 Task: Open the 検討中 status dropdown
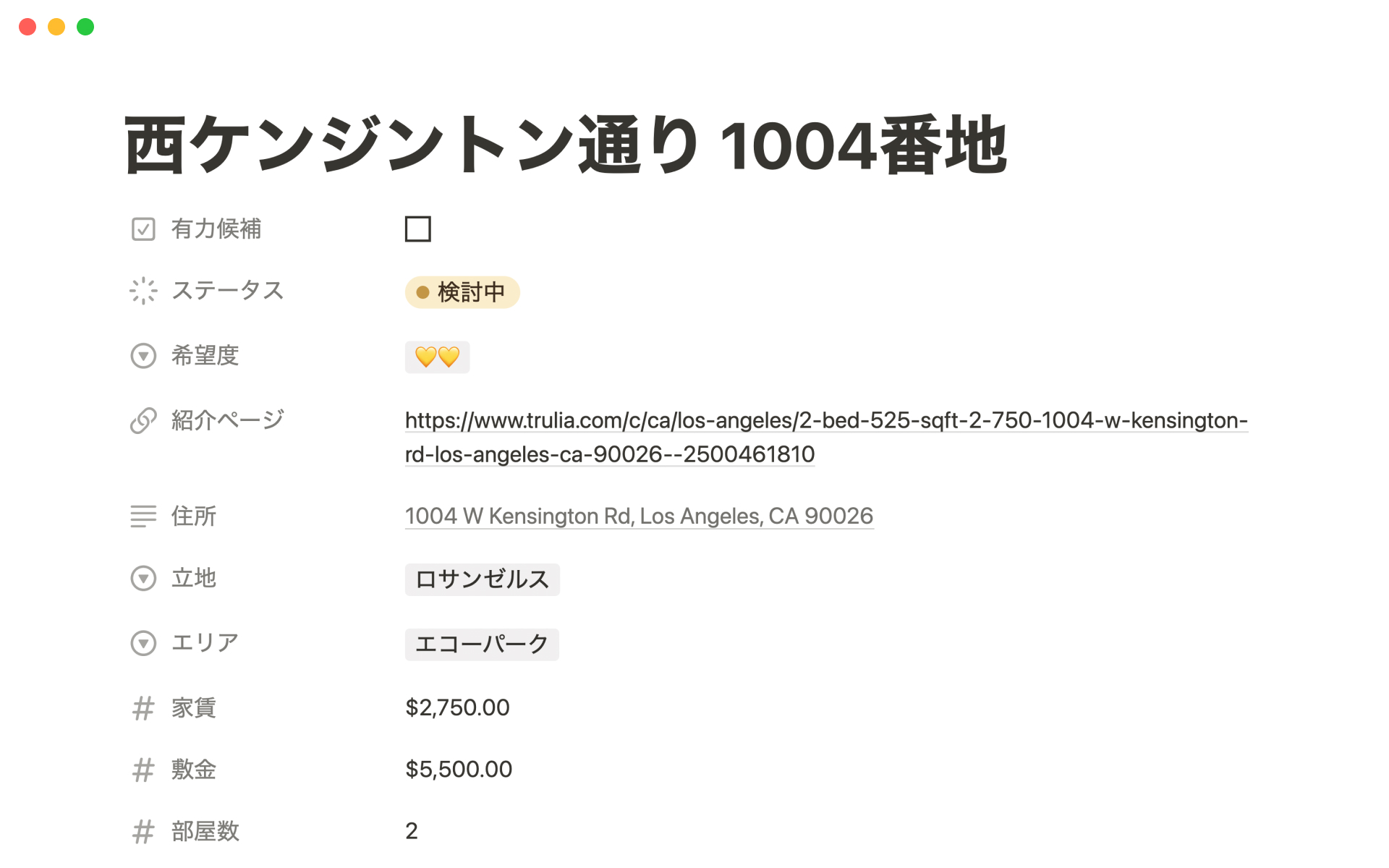462,292
